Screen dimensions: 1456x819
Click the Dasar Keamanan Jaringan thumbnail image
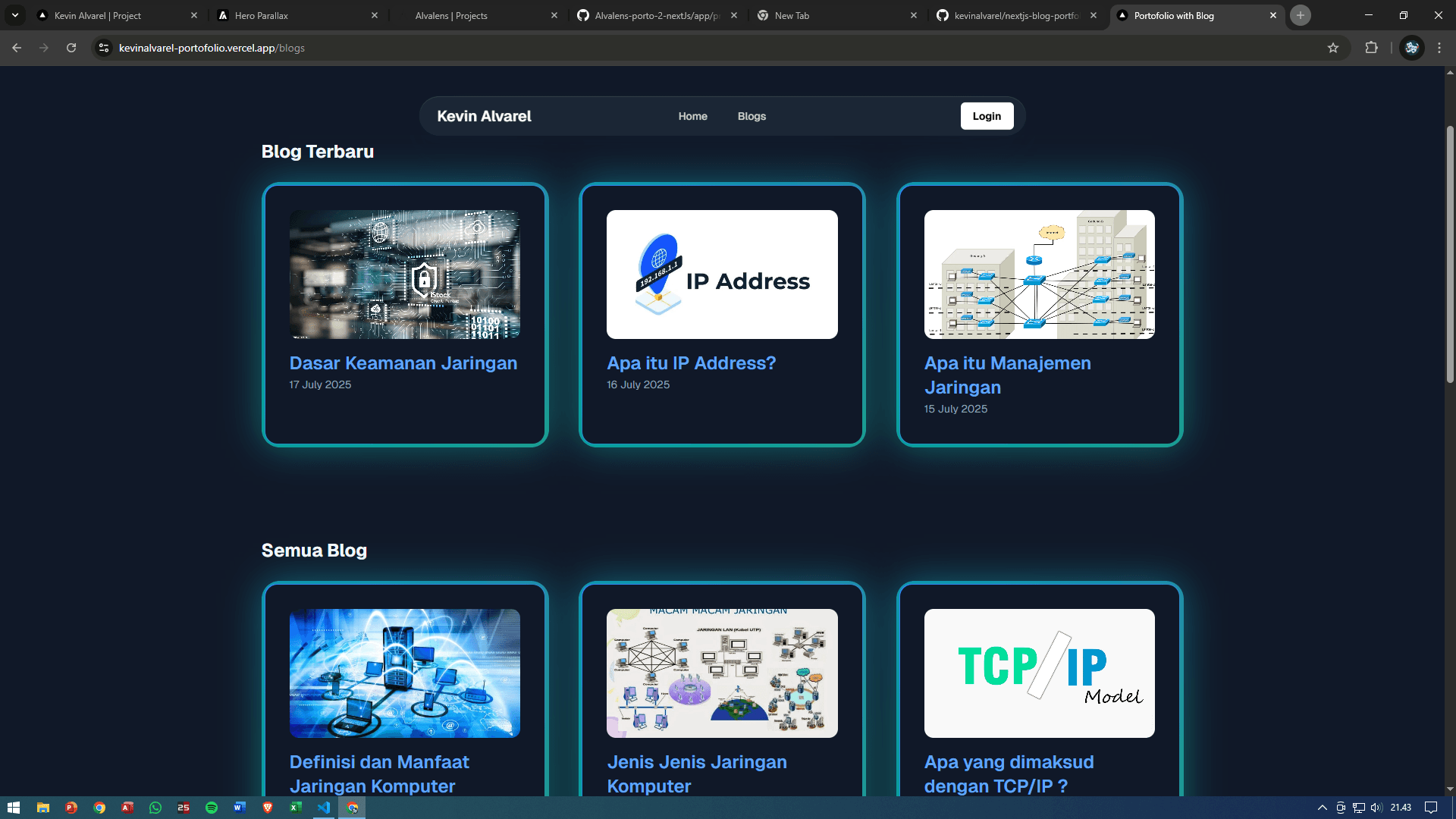click(404, 274)
